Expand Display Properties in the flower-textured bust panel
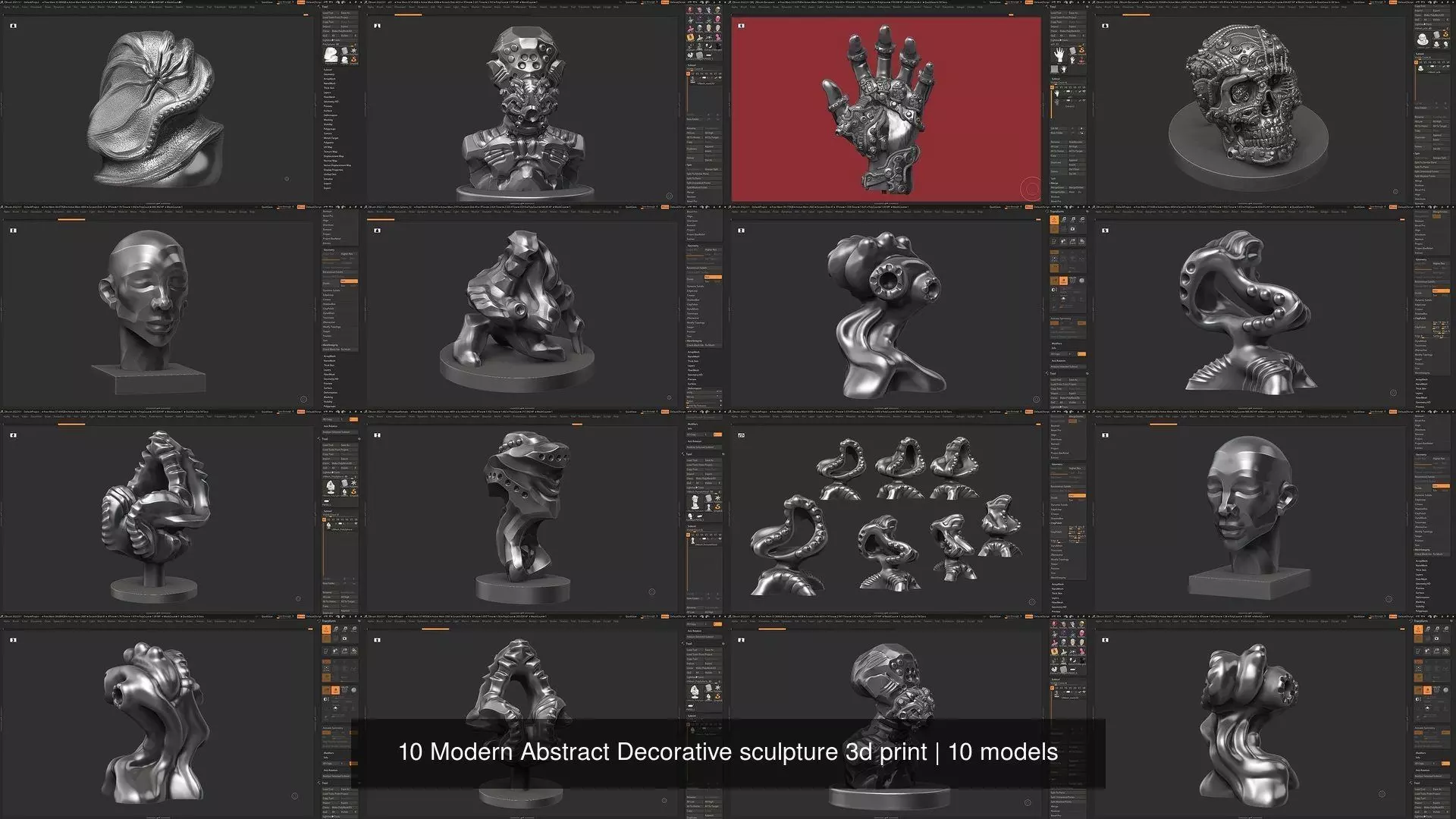Image resolution: width=1456 pixels, height=819 pixels. [333, 170]
